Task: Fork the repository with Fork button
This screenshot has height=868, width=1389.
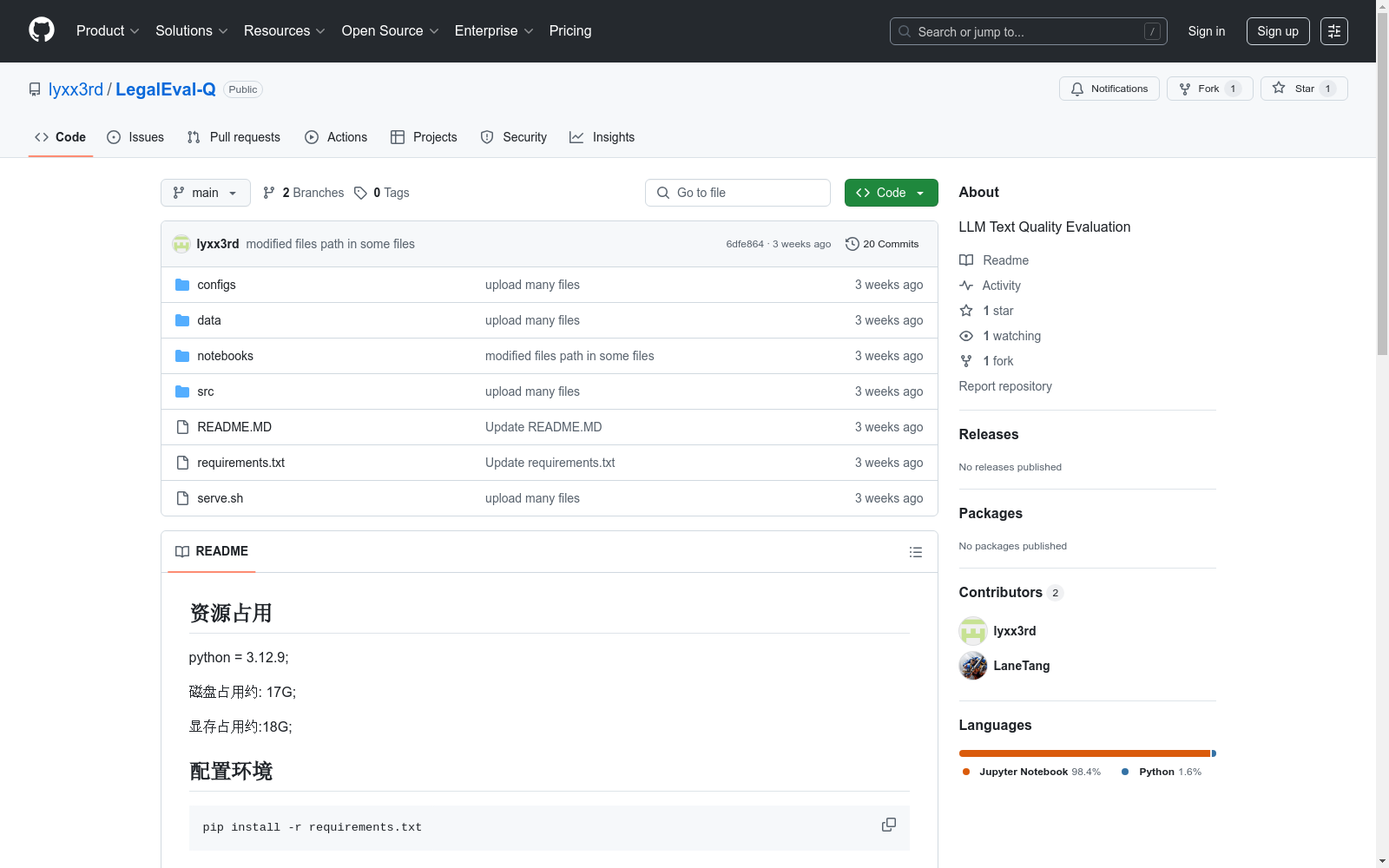Action: coord(1210,89)
